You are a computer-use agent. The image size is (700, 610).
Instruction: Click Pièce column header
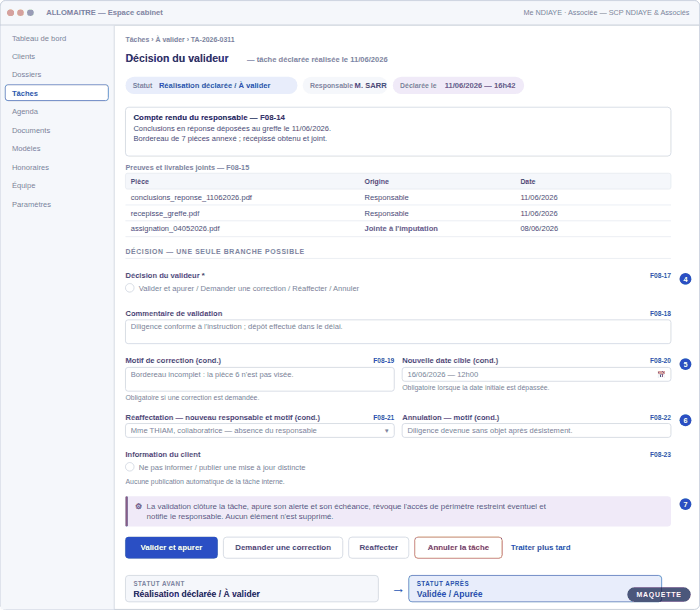(x=140, y=181)
